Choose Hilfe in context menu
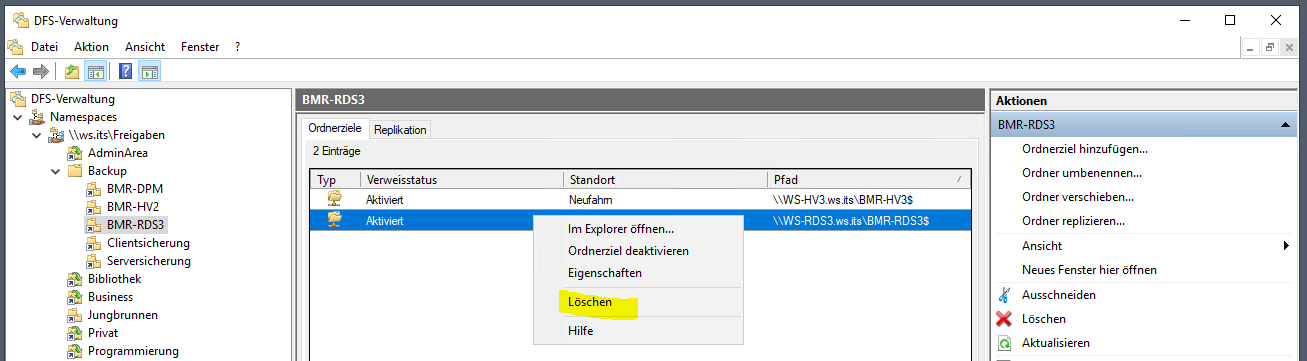 [x=580, y=331]
